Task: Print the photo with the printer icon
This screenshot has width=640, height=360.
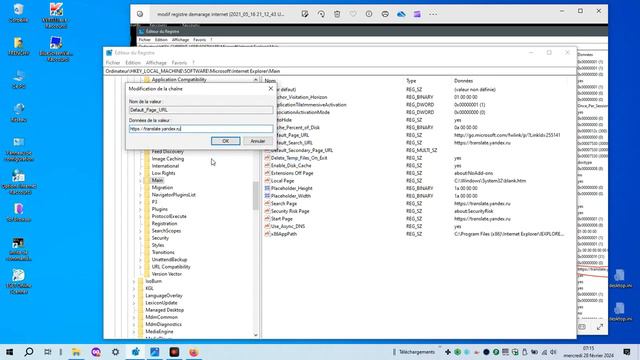Action: click(x=385, y=14)
